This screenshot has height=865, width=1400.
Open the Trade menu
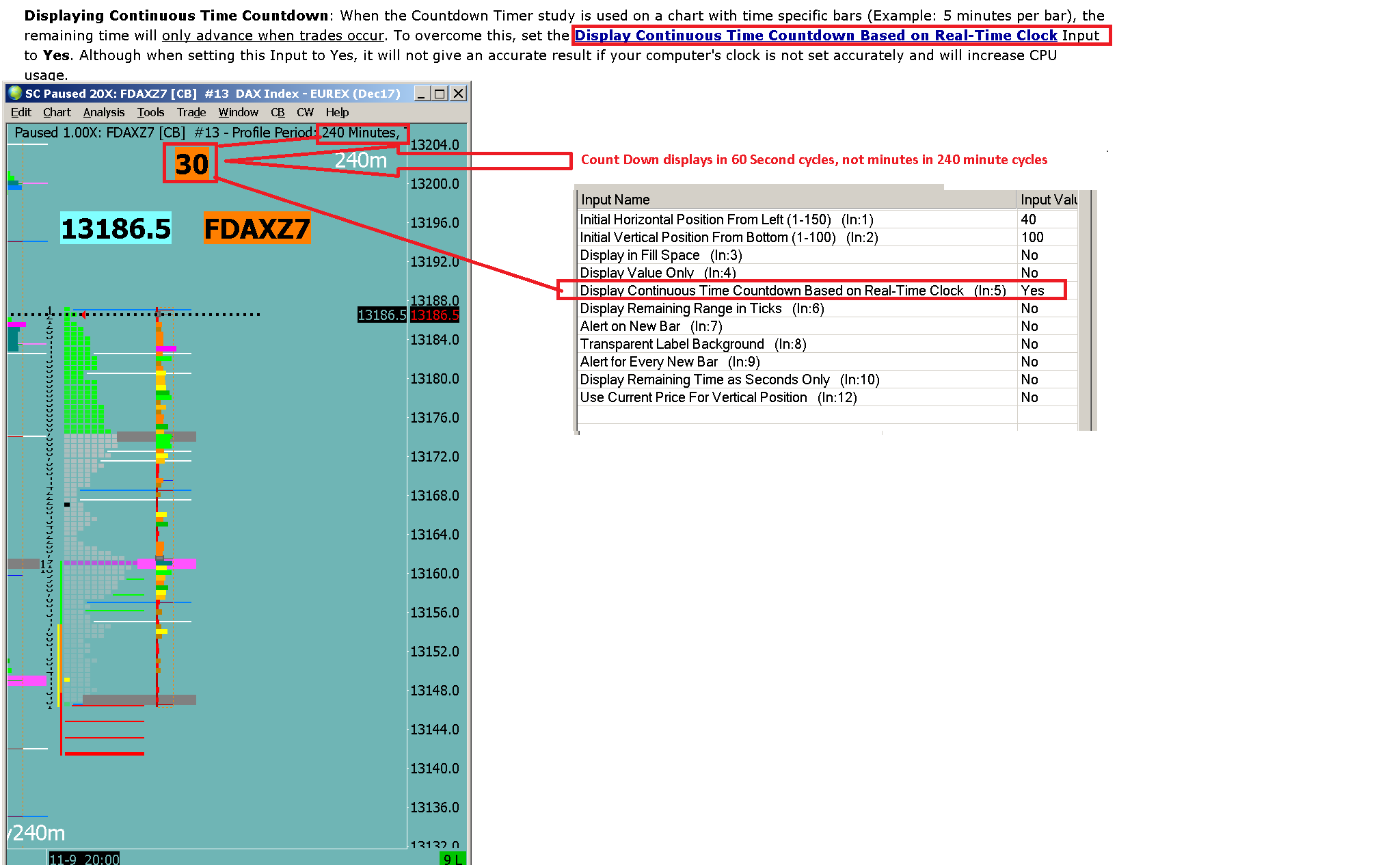click(191, 112)
